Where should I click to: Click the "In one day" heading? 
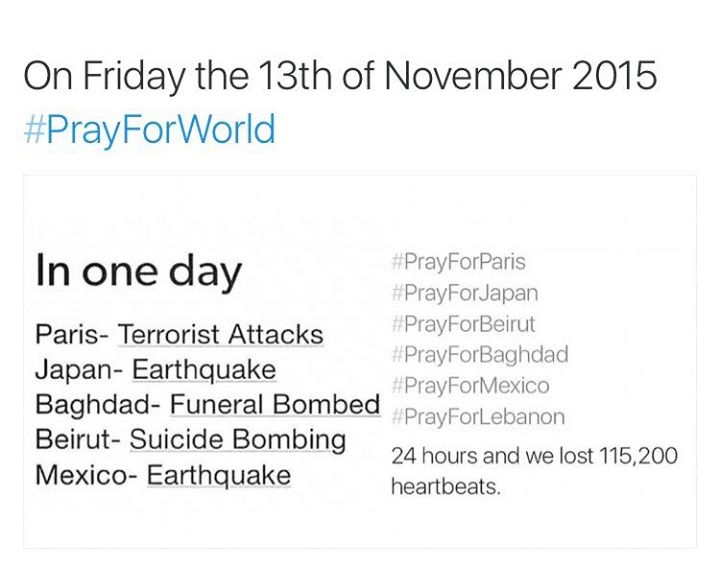pyautogui.click(x=138, y=273)
